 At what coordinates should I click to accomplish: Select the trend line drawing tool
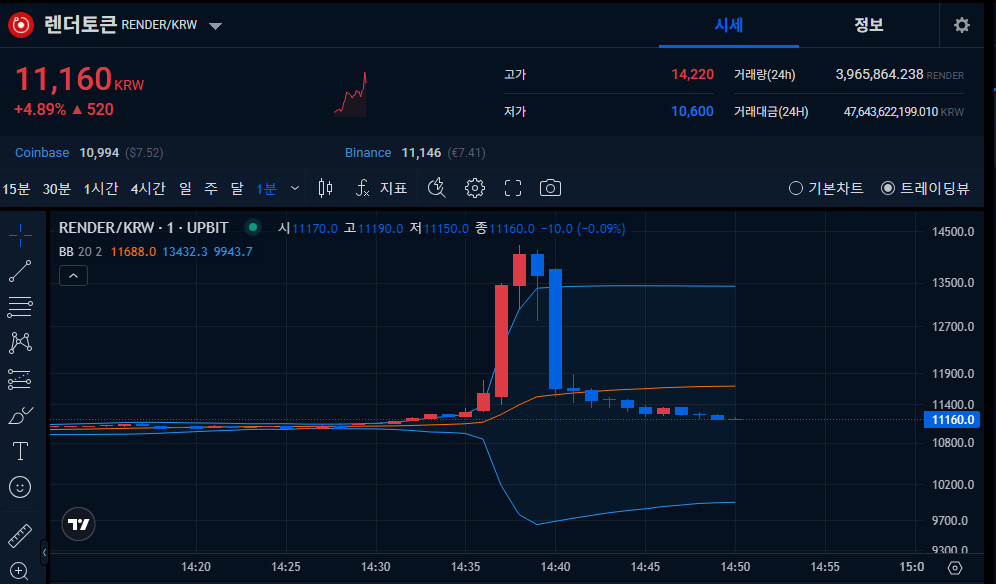point(20,271)
